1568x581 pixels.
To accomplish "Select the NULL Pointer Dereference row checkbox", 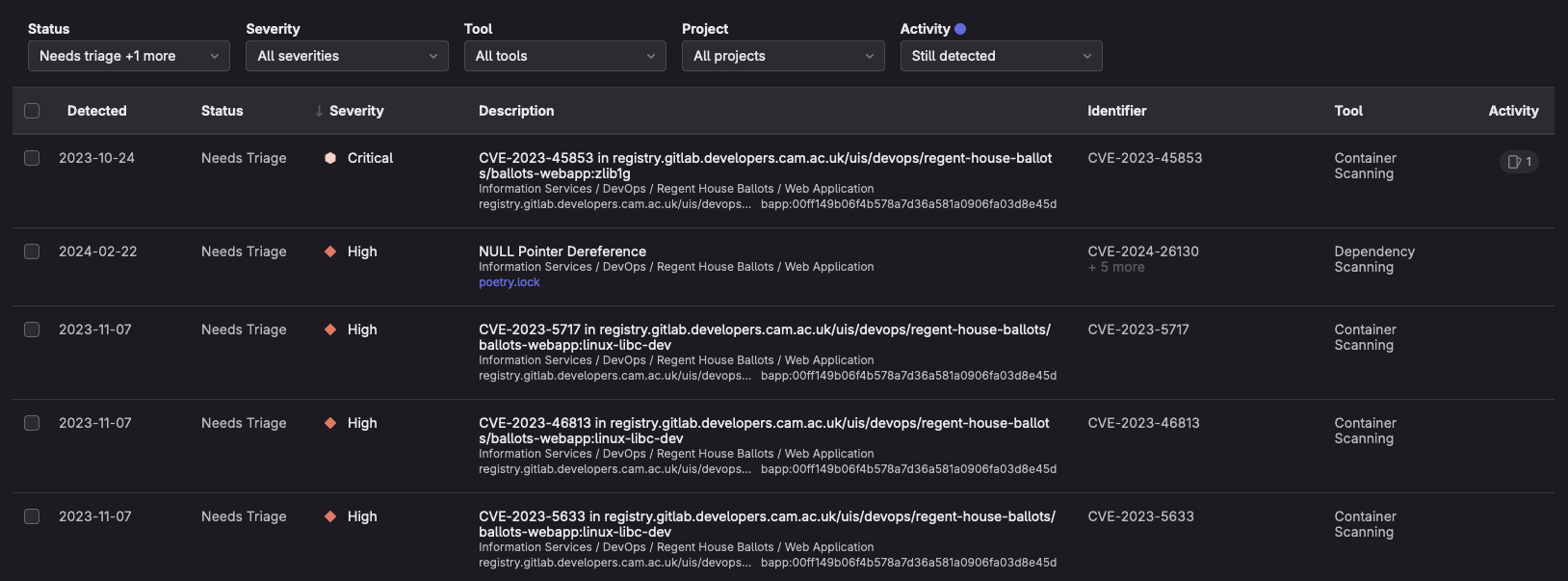I will pos(32,251).
